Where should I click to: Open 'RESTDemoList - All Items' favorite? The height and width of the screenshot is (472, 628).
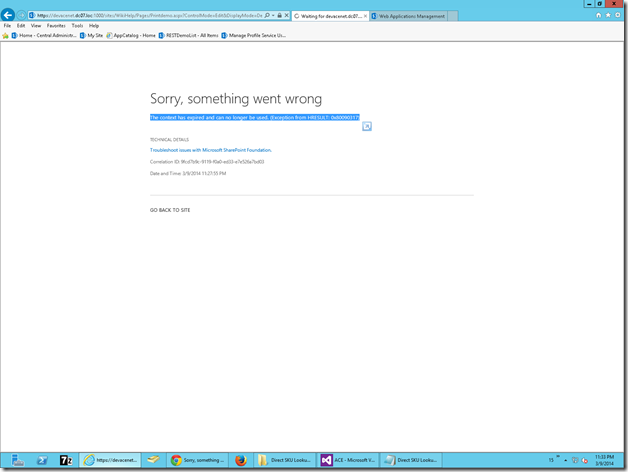188,36
